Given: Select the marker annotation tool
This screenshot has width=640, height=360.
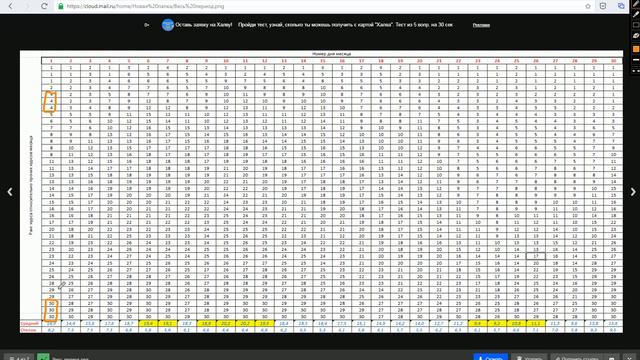Looking at the screenshot, I should click(x=636, y=14).
